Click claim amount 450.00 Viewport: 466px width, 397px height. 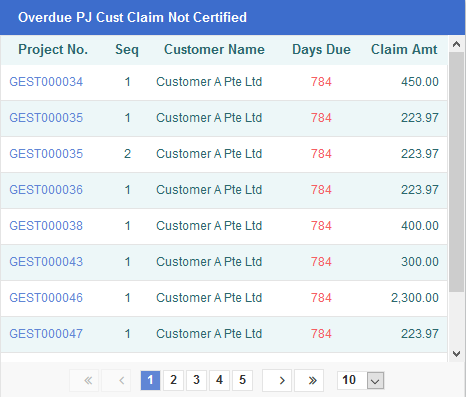(420, 82)
